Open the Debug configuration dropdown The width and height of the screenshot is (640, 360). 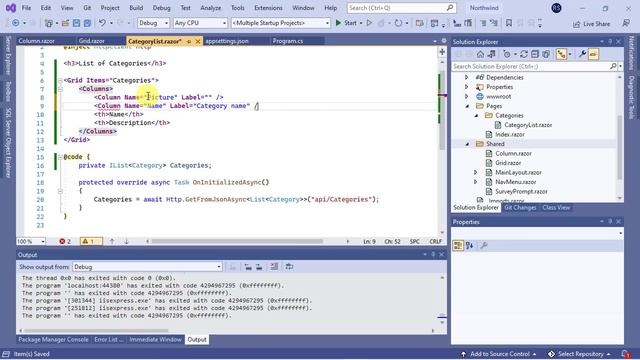153,23
